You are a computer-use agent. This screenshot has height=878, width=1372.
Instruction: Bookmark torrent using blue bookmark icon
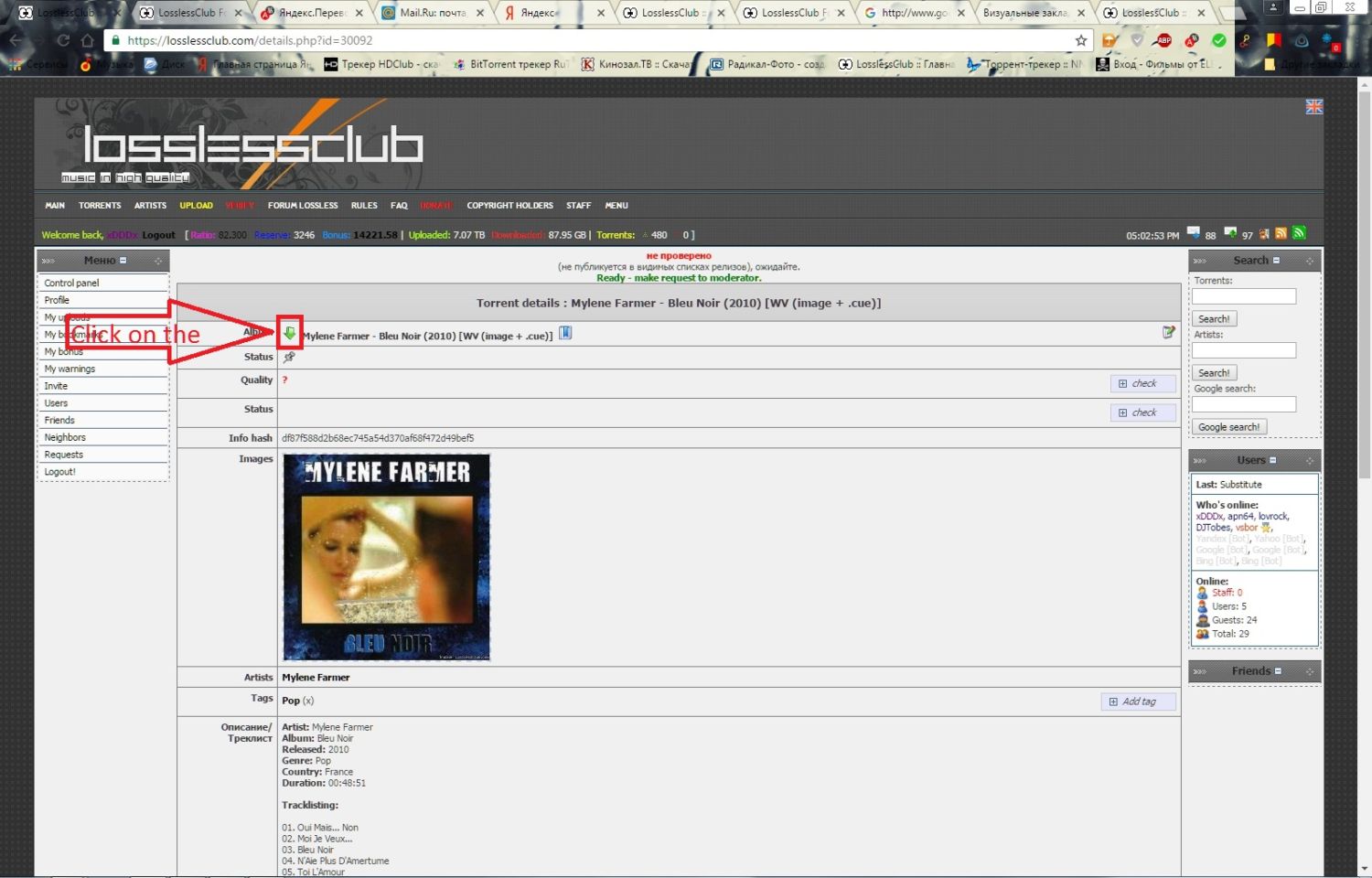click(565, 333)
